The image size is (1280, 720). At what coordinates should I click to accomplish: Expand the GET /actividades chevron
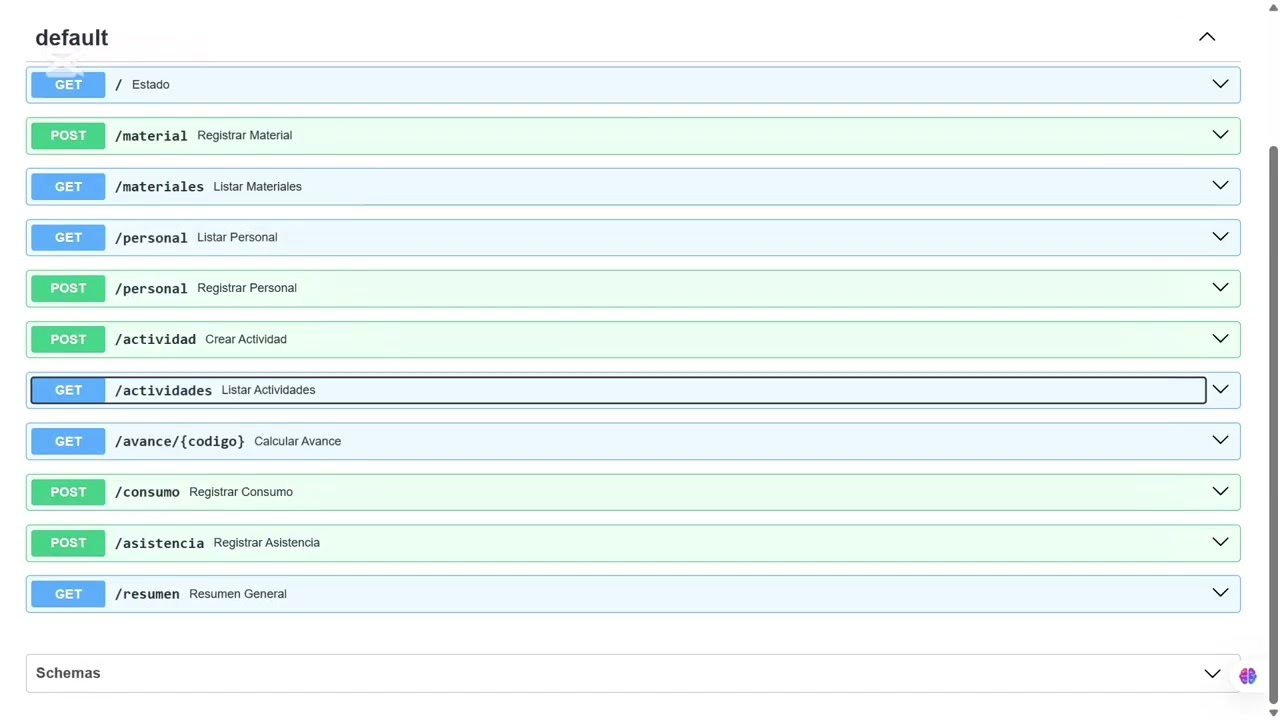click(1220, 390)
